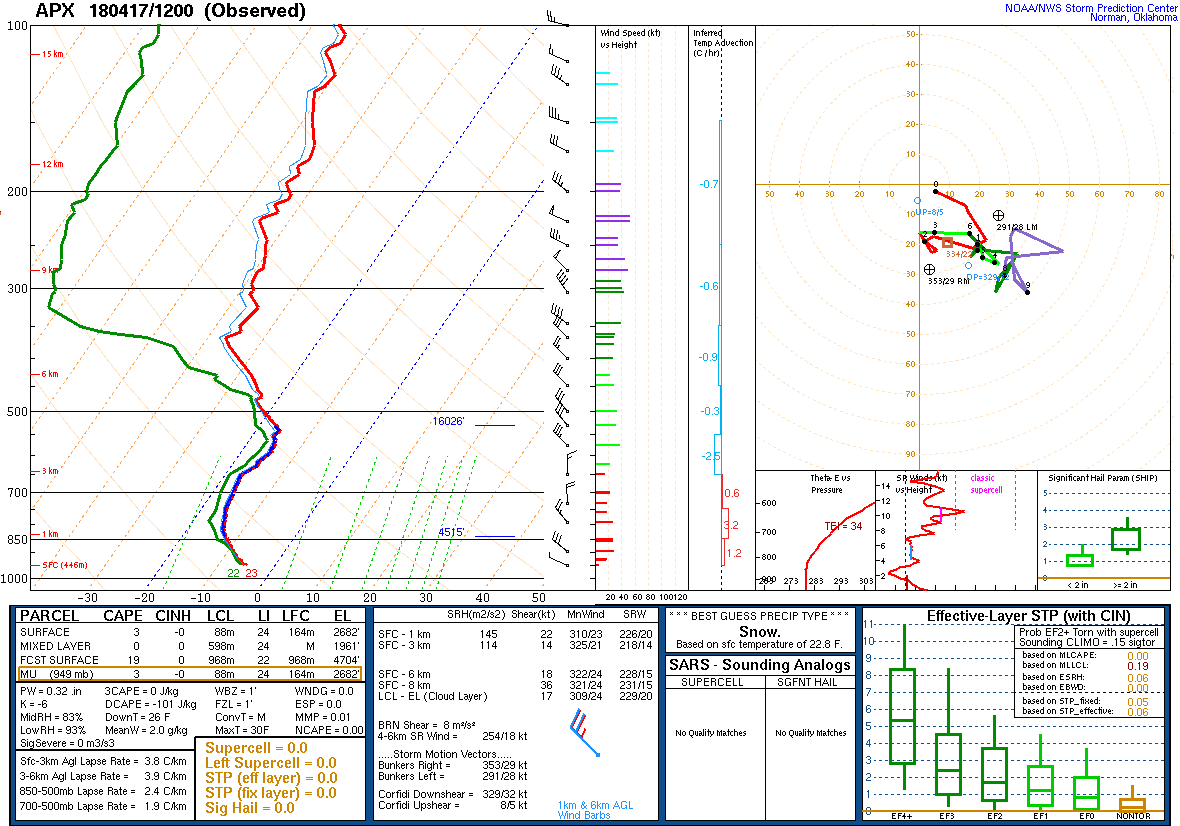Screen dimensions: 1180x826
Task: Click the NONTOR box plot
Action: 1133,800
